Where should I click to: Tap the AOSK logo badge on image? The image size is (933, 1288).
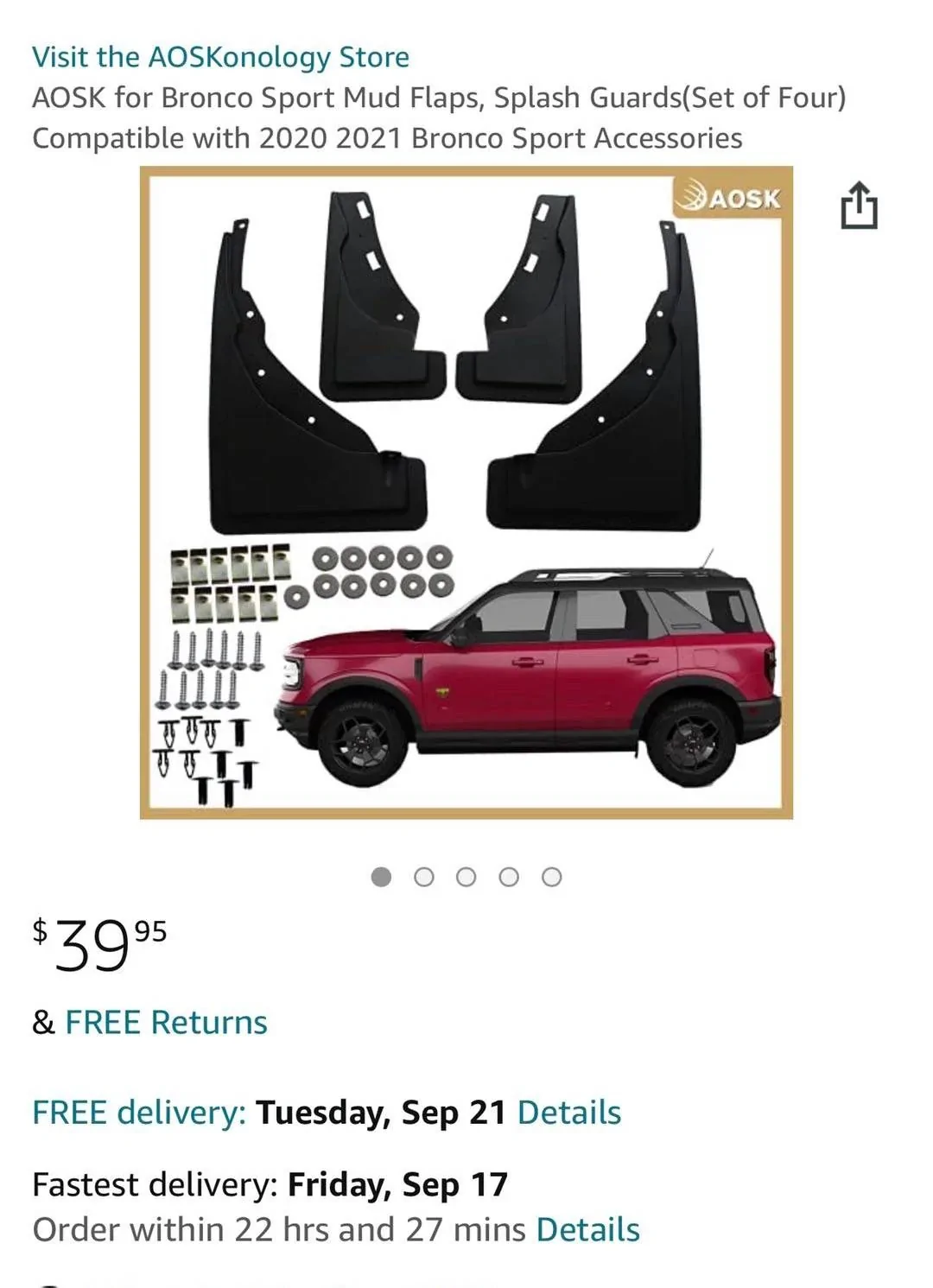coord(727,198)
